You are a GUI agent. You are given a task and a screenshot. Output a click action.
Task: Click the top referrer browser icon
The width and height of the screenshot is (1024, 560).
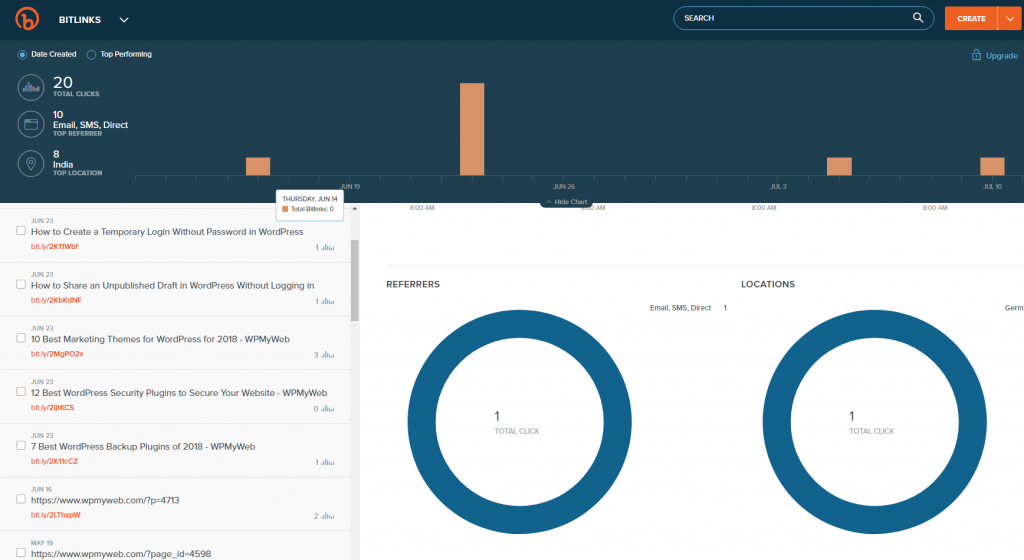31,125
